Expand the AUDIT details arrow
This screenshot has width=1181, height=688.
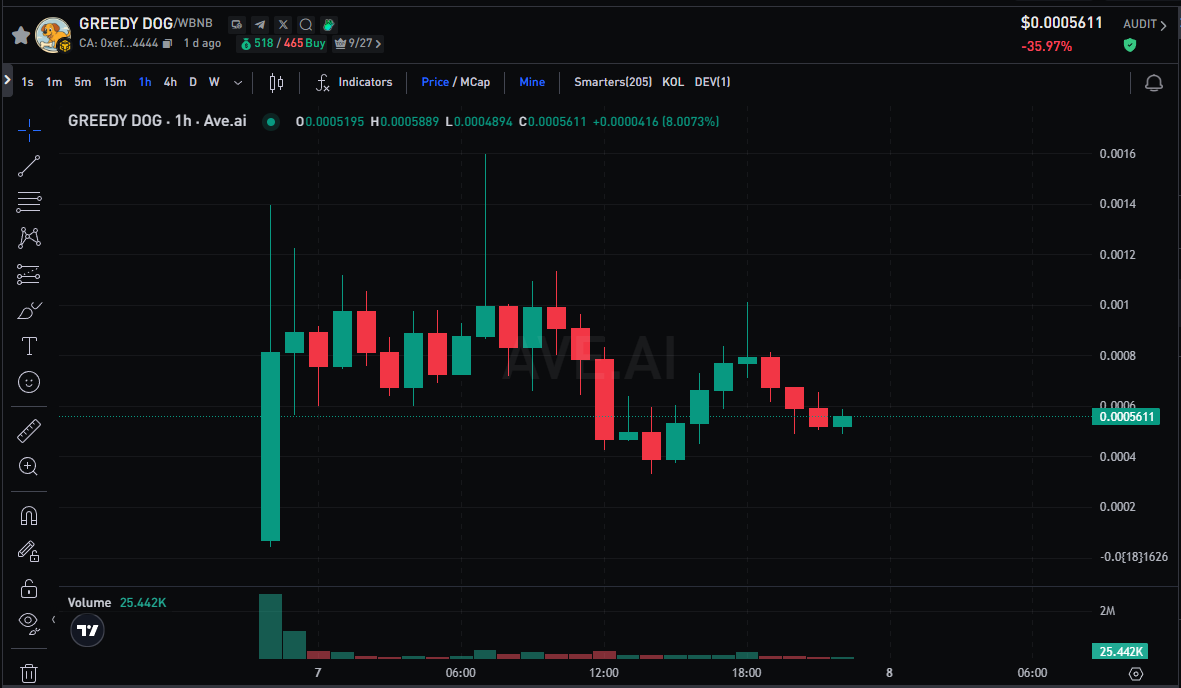coord(1164,25)
